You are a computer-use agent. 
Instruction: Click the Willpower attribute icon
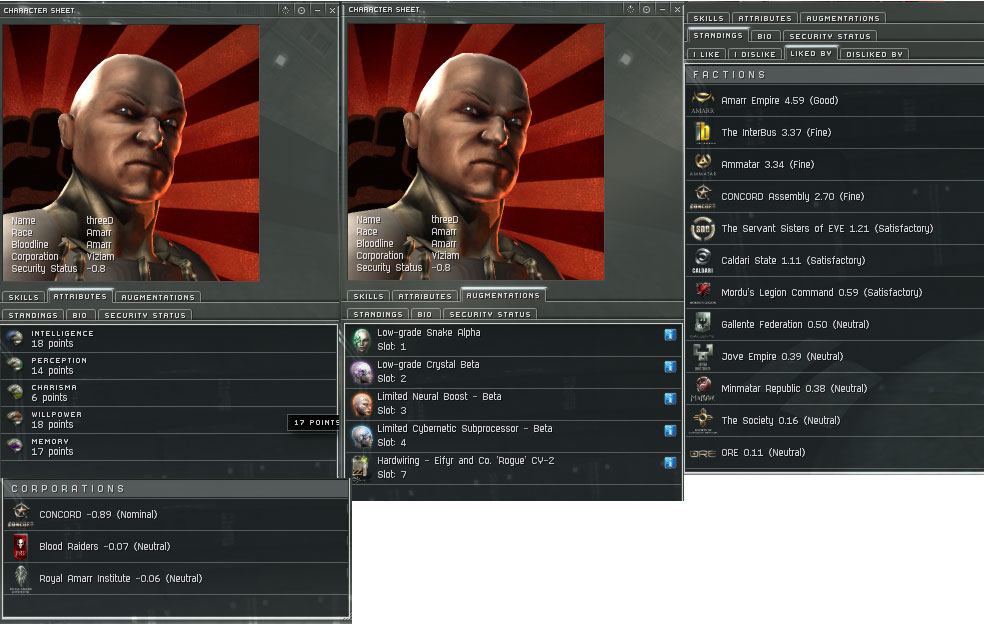point(15,419)
